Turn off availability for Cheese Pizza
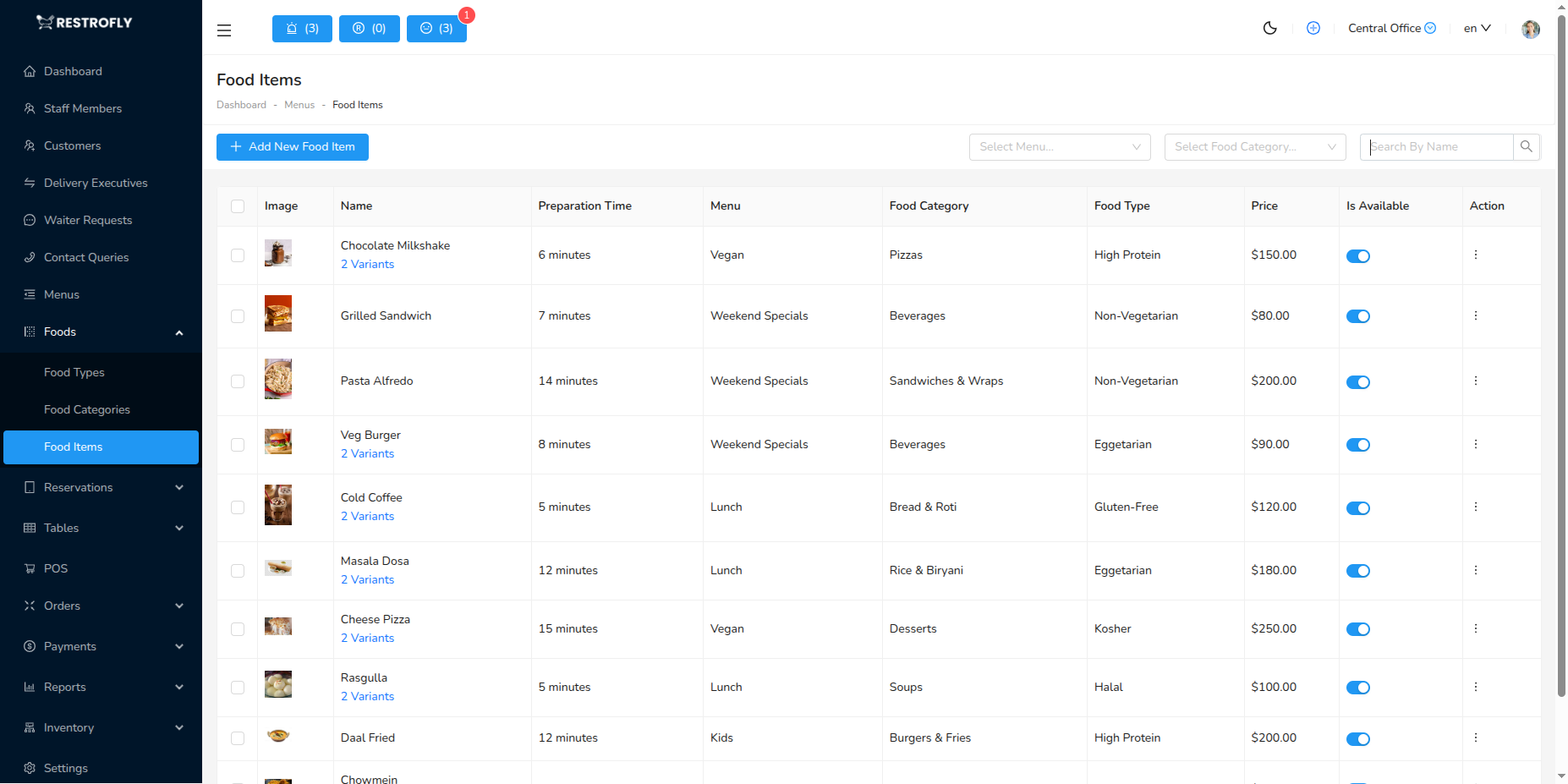The width and height of the screenshot is (1568, 784). (1358, 629)
